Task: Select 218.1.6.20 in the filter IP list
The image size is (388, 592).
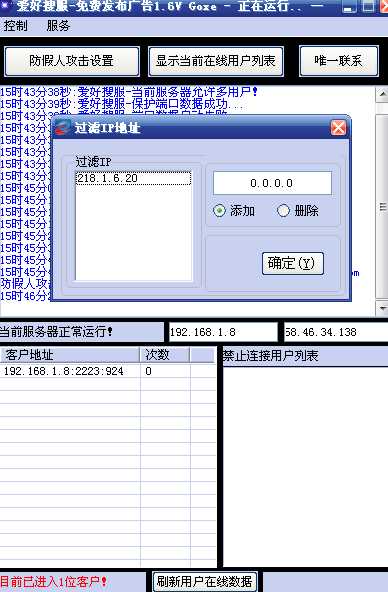Action: click(x=134, y=178)
